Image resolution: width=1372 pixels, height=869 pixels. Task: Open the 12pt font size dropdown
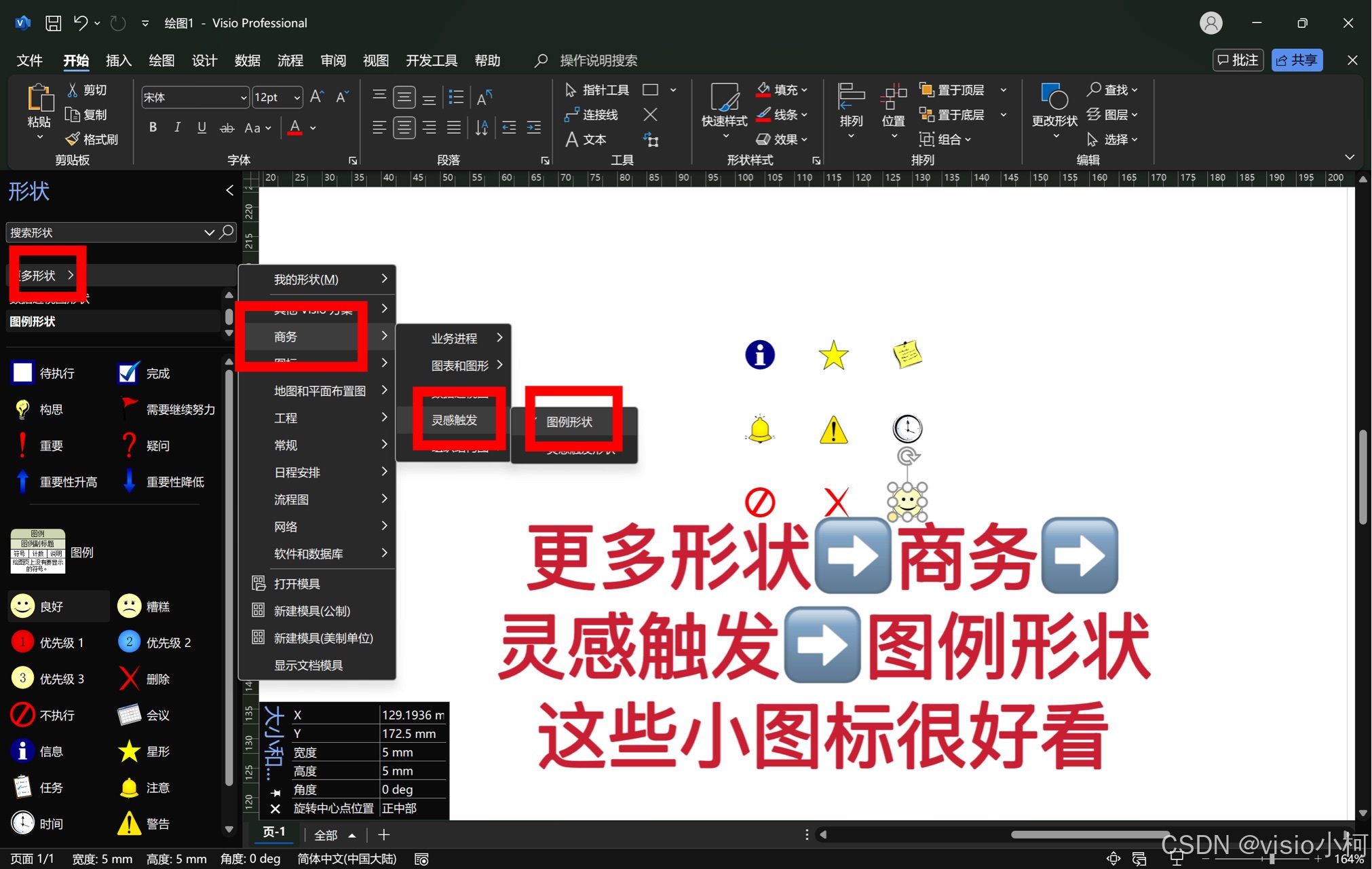tap(297, 98)
